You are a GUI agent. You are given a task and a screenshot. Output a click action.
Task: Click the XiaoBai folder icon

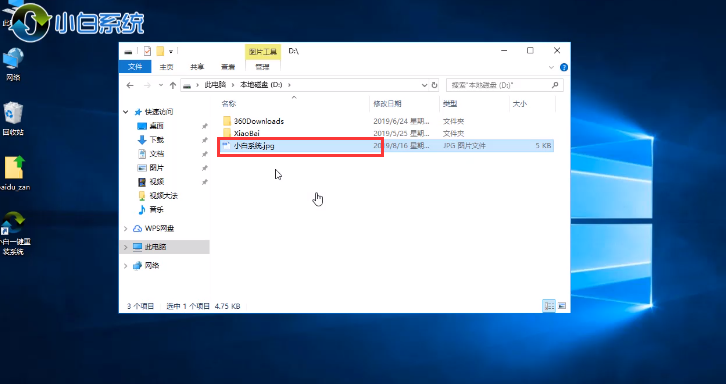[226, 133]
